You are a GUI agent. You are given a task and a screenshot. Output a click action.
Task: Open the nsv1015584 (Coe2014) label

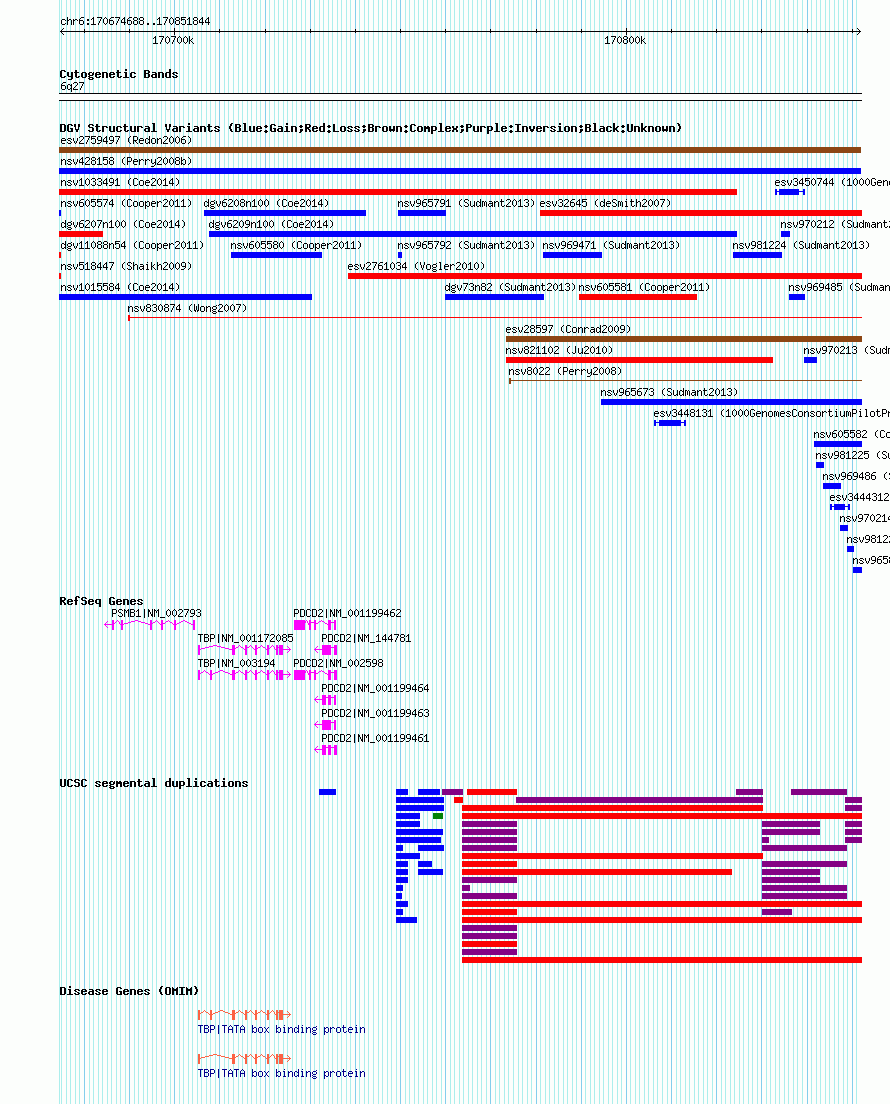120,288
